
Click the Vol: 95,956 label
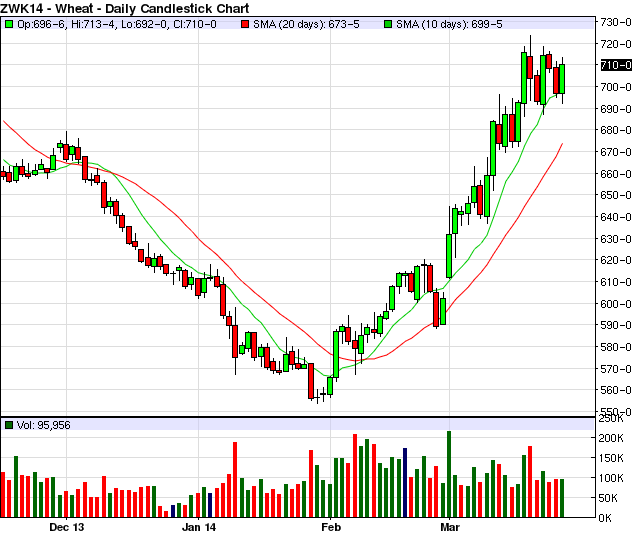click(44, 425)
